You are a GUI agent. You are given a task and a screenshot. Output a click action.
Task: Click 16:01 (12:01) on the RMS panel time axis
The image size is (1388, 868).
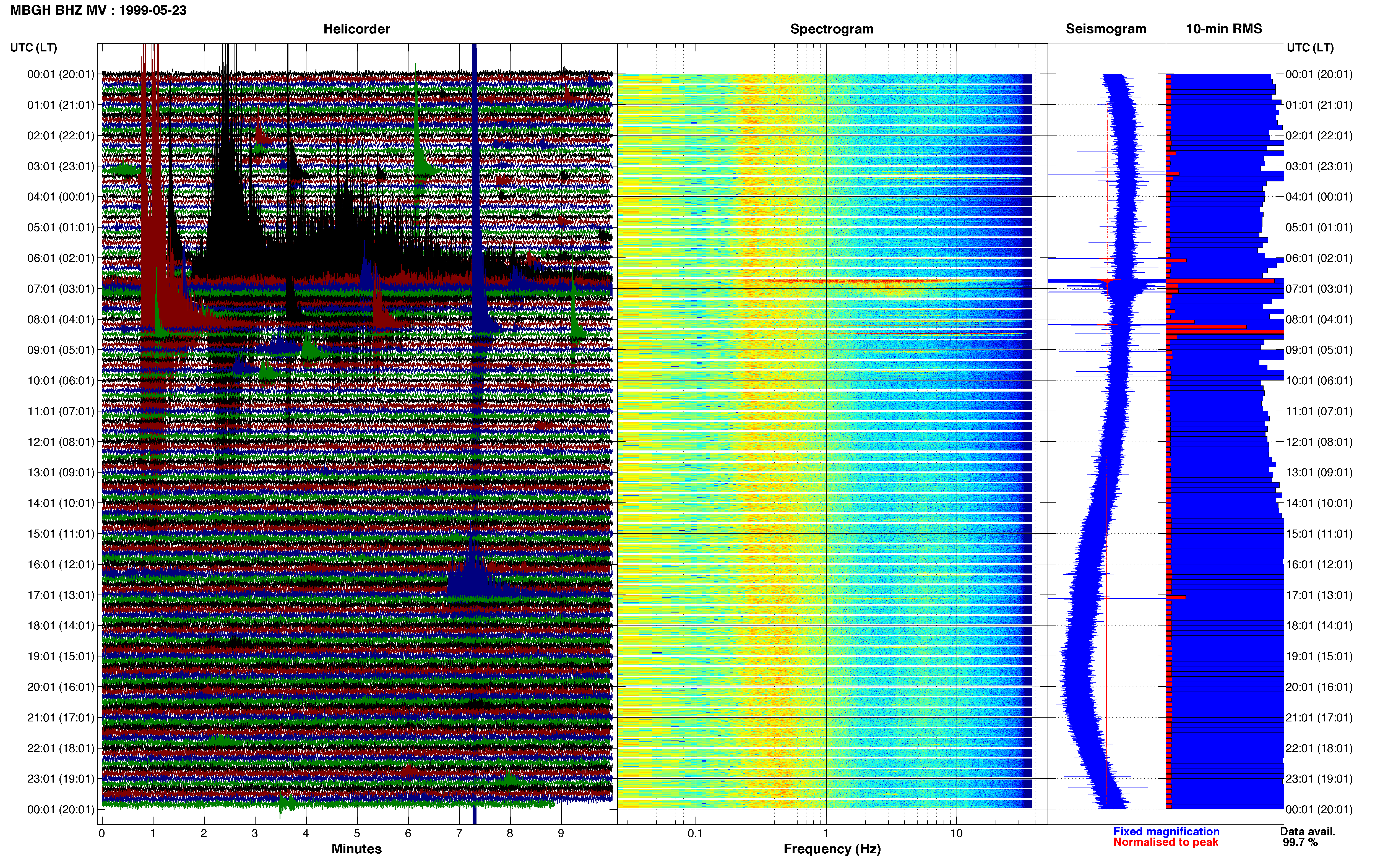[x=1319, y=564]
